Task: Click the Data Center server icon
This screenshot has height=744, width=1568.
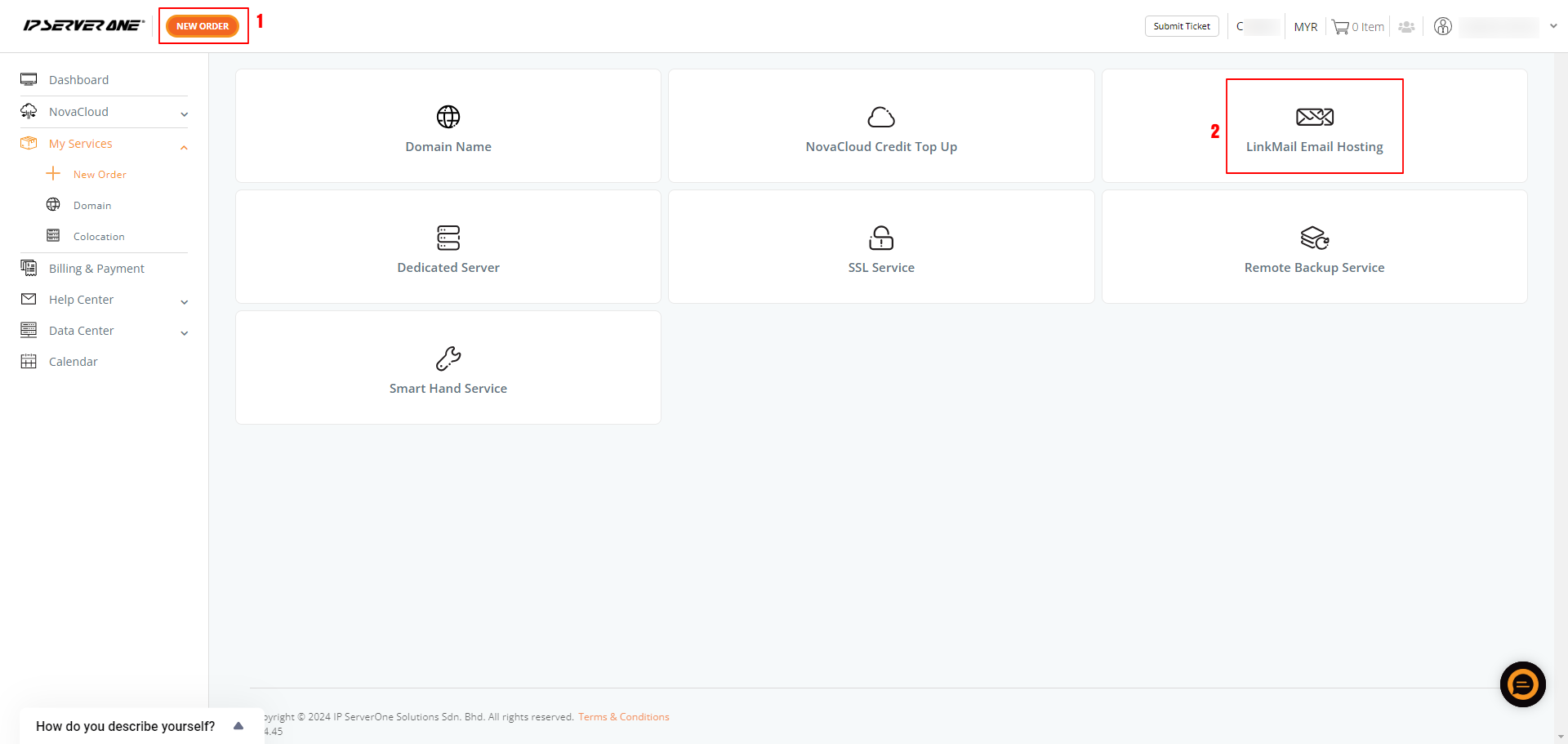Action: click(x=29, y=330)
